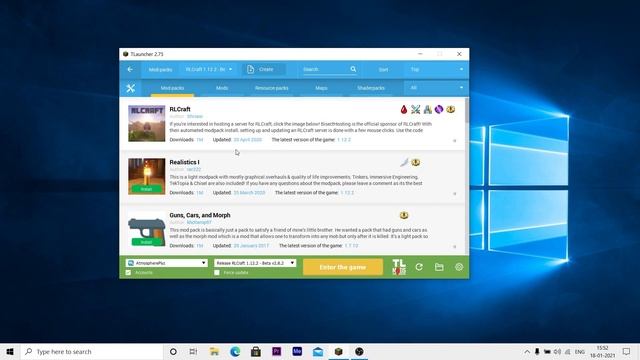Click Install on Guns, Cars, and Morph

click(x=146, y=242)
